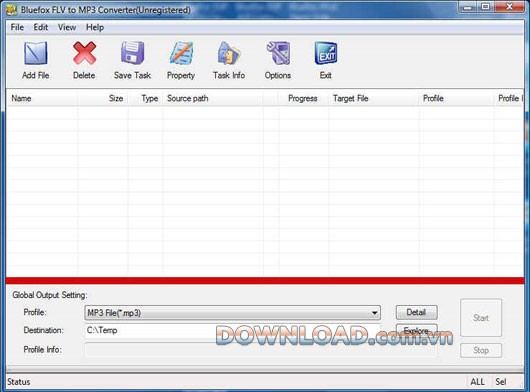Open the Help menu
The width and height of the screenshot is (530, 392).
click(x=95, y=27)
